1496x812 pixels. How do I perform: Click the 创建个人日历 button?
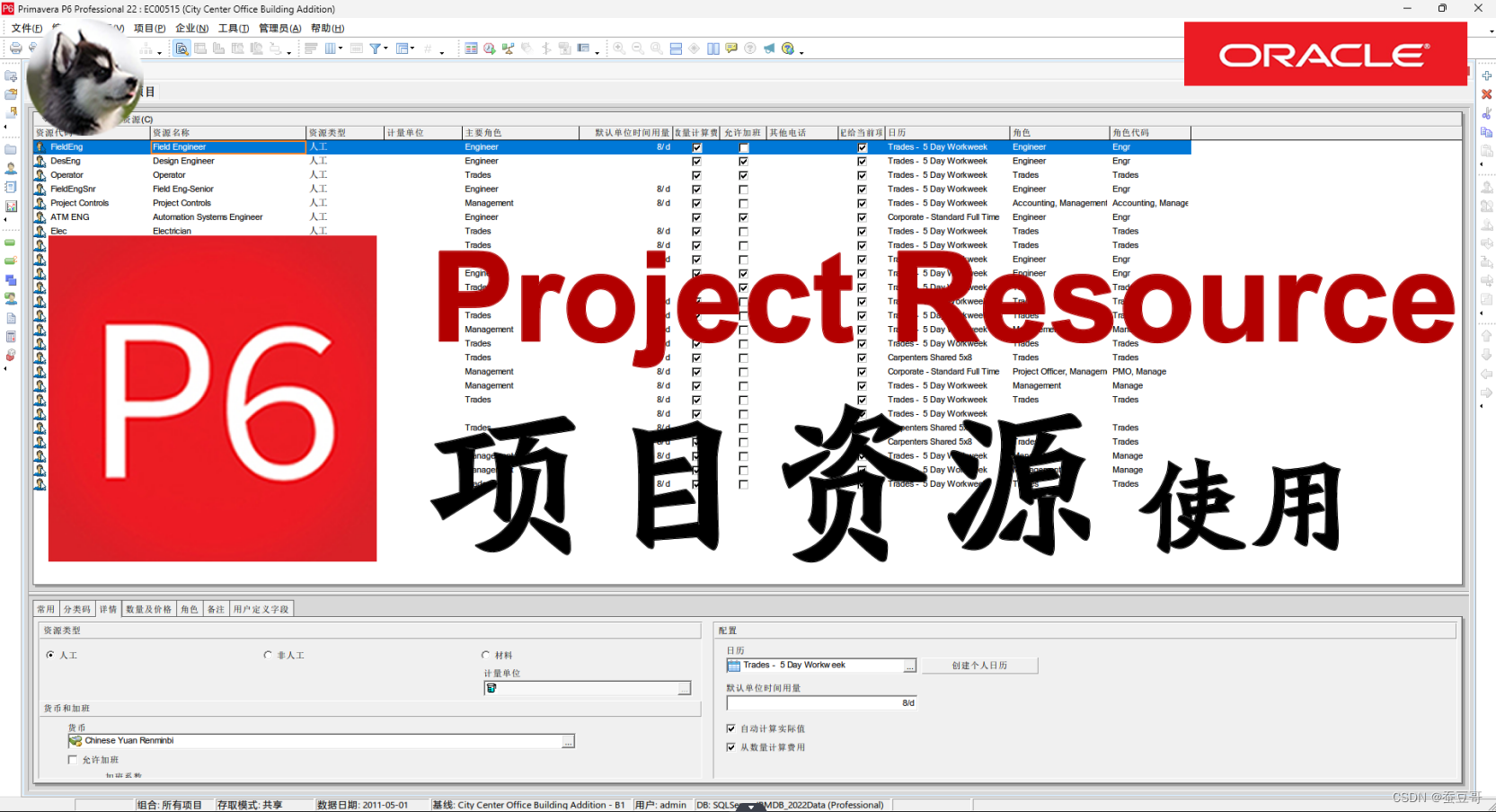[979, 666]
